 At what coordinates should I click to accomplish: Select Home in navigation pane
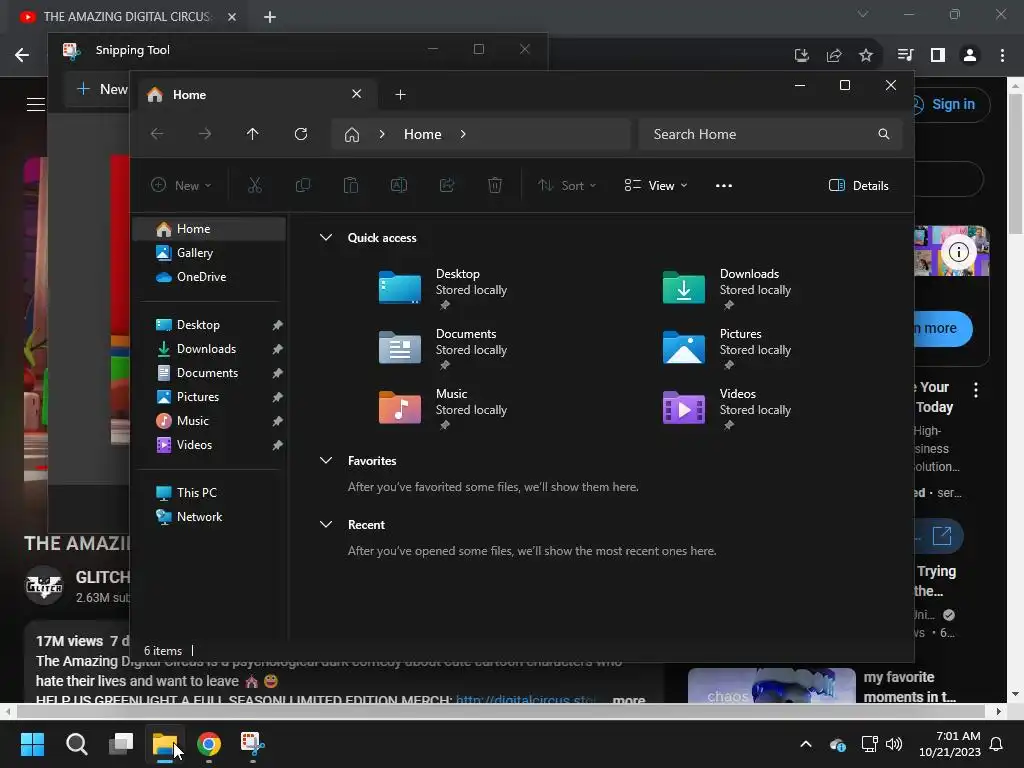[x=209, y=229]
